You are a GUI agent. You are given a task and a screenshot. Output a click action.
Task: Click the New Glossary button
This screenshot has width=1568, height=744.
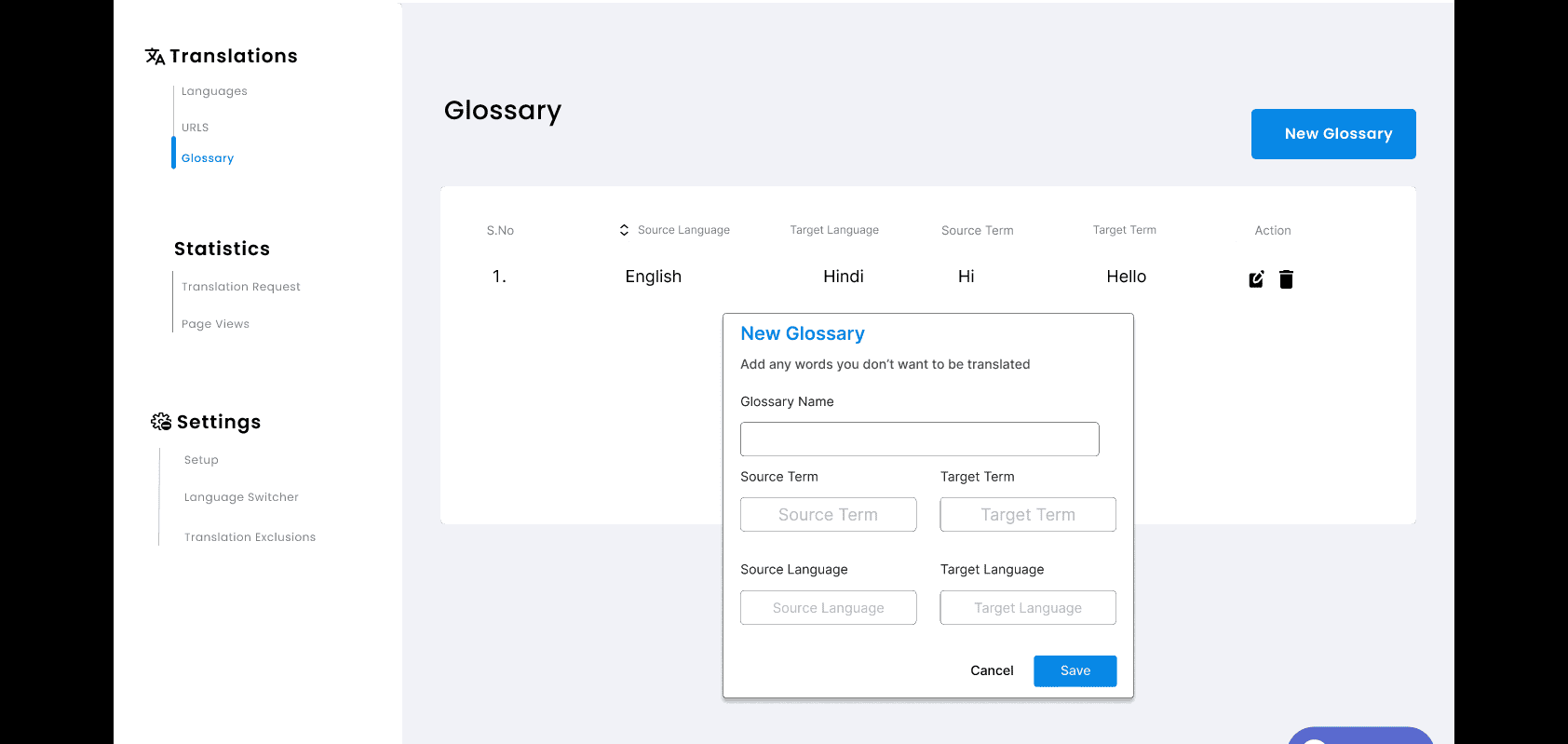(x=1333, y=134)
